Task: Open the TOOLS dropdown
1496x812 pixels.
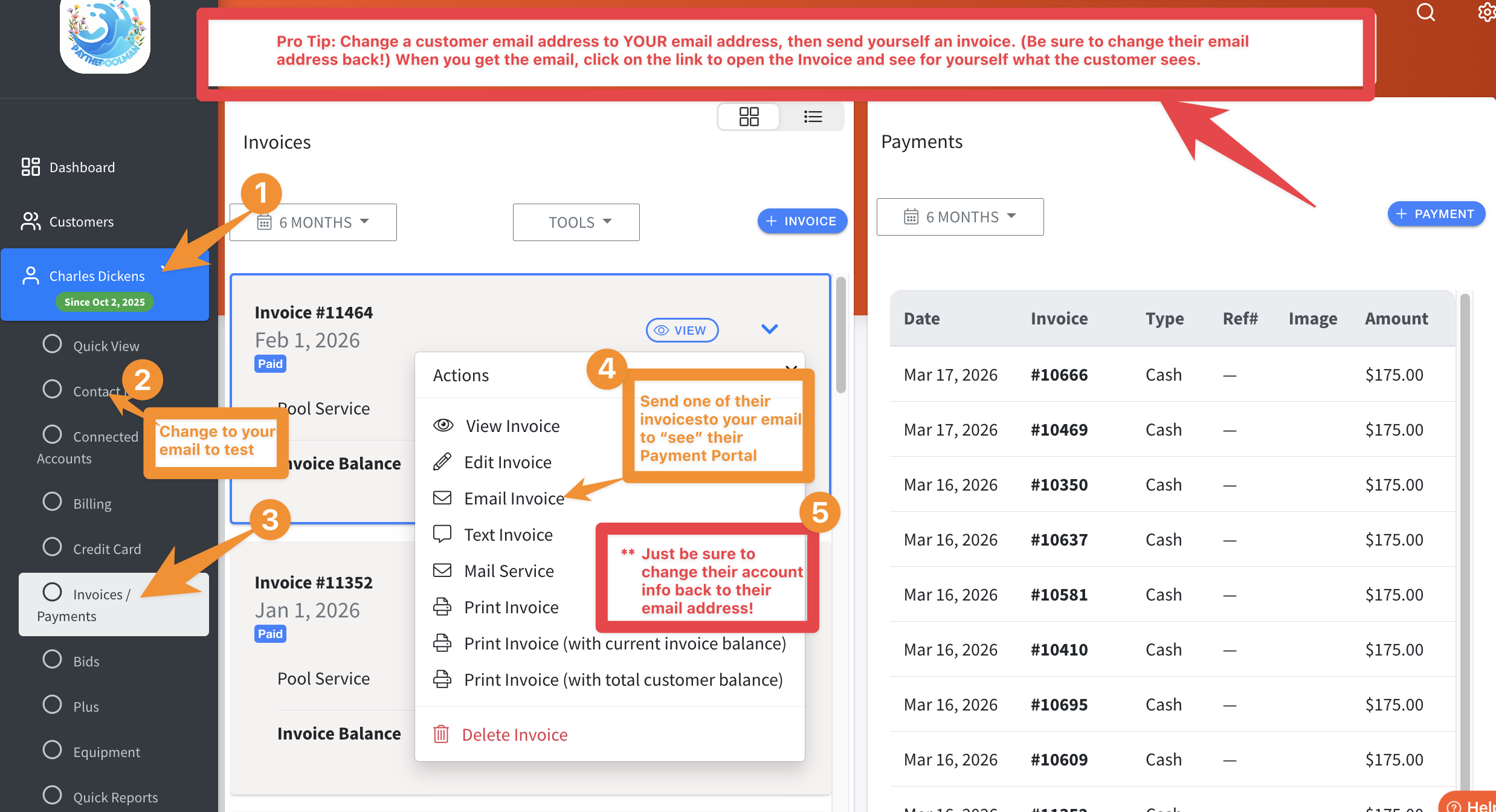Action: tap(576, 222)
